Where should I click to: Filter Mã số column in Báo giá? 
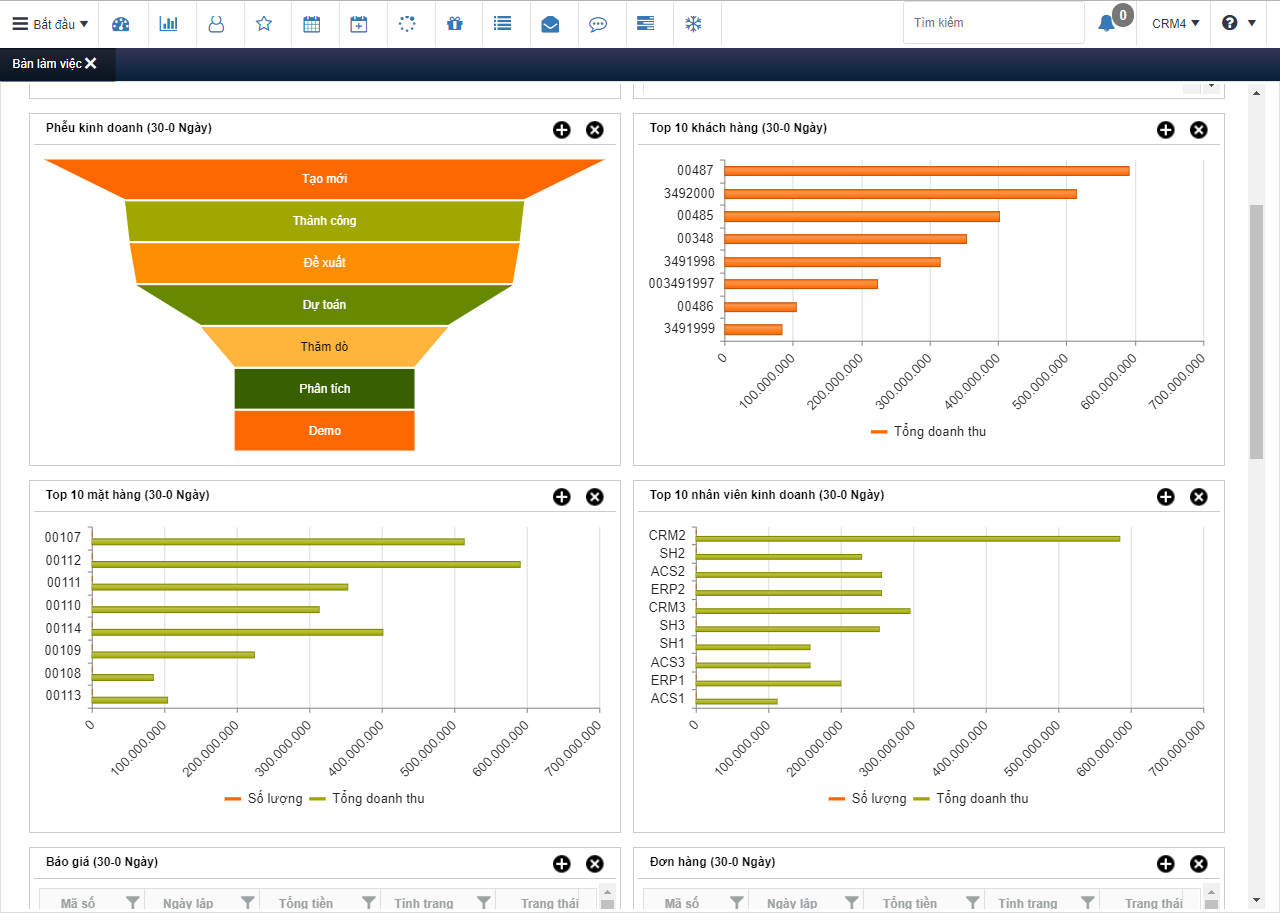(132, 904)
